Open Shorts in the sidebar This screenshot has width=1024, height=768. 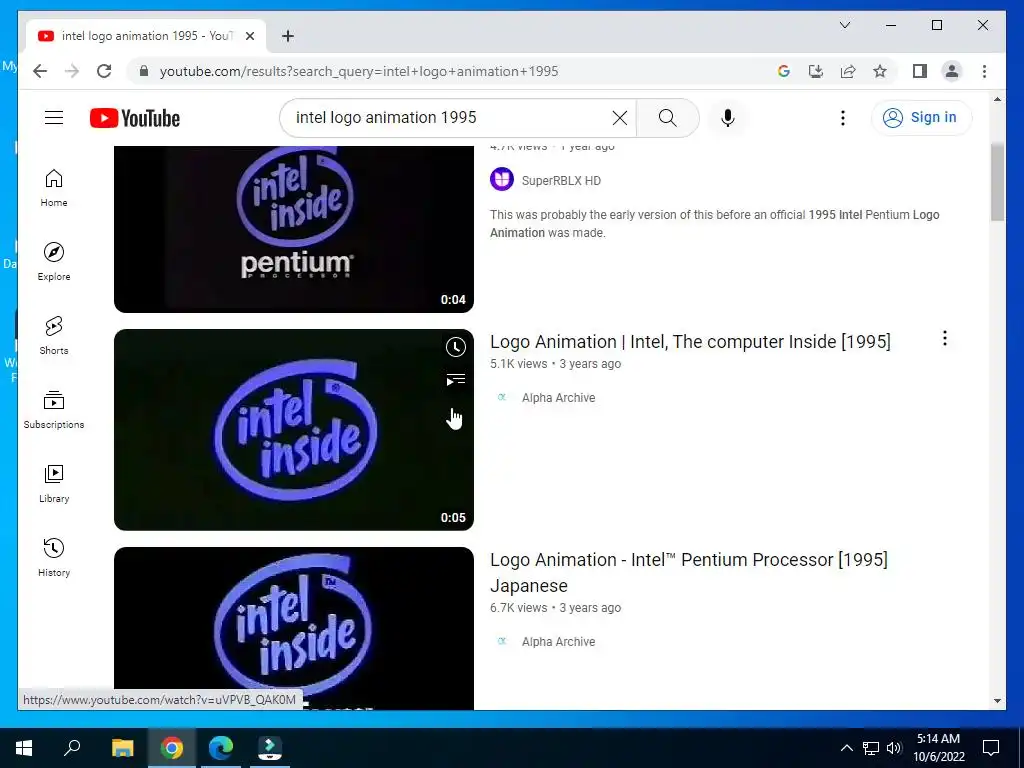[54, 336]
